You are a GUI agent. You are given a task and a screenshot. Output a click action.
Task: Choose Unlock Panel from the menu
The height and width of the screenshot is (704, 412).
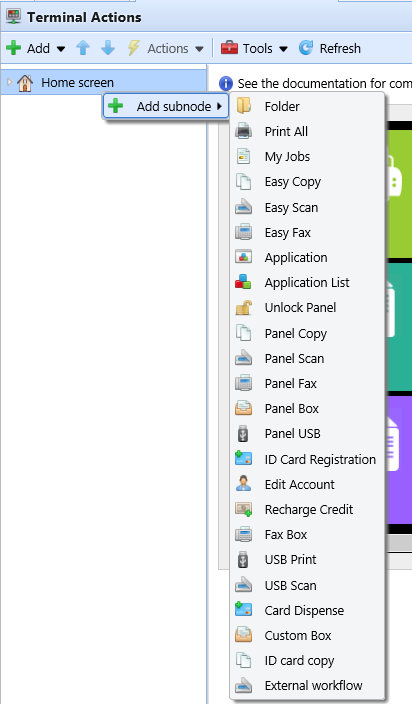point(307,308)
